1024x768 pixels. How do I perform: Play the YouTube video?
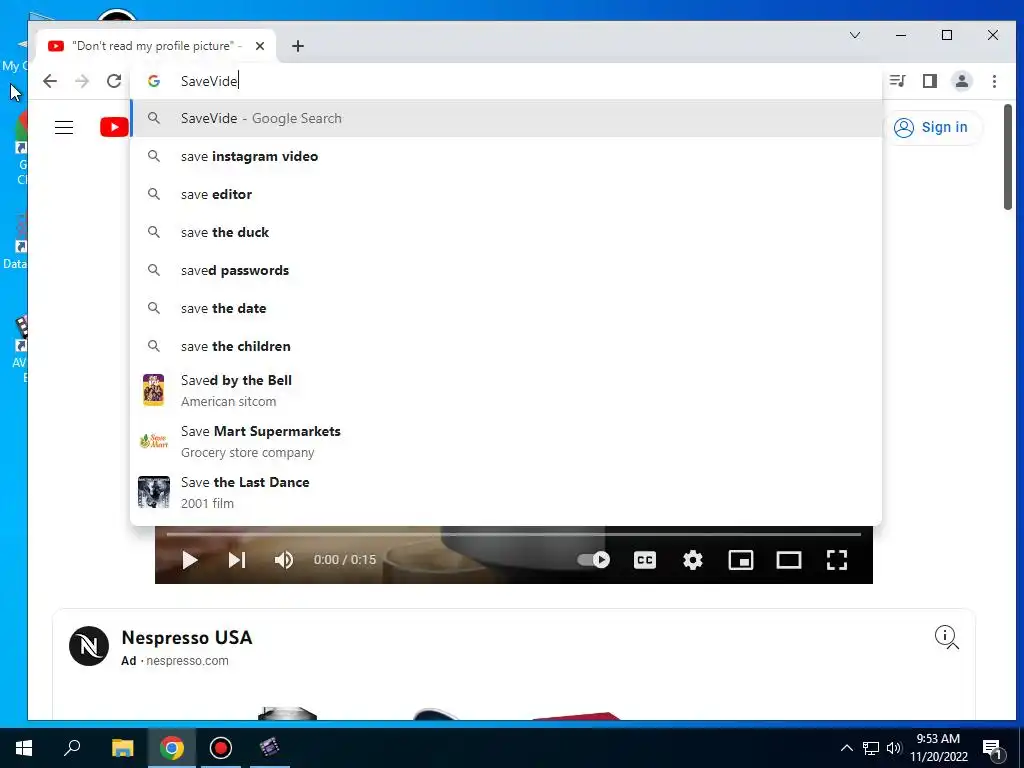tap(189, 560)
